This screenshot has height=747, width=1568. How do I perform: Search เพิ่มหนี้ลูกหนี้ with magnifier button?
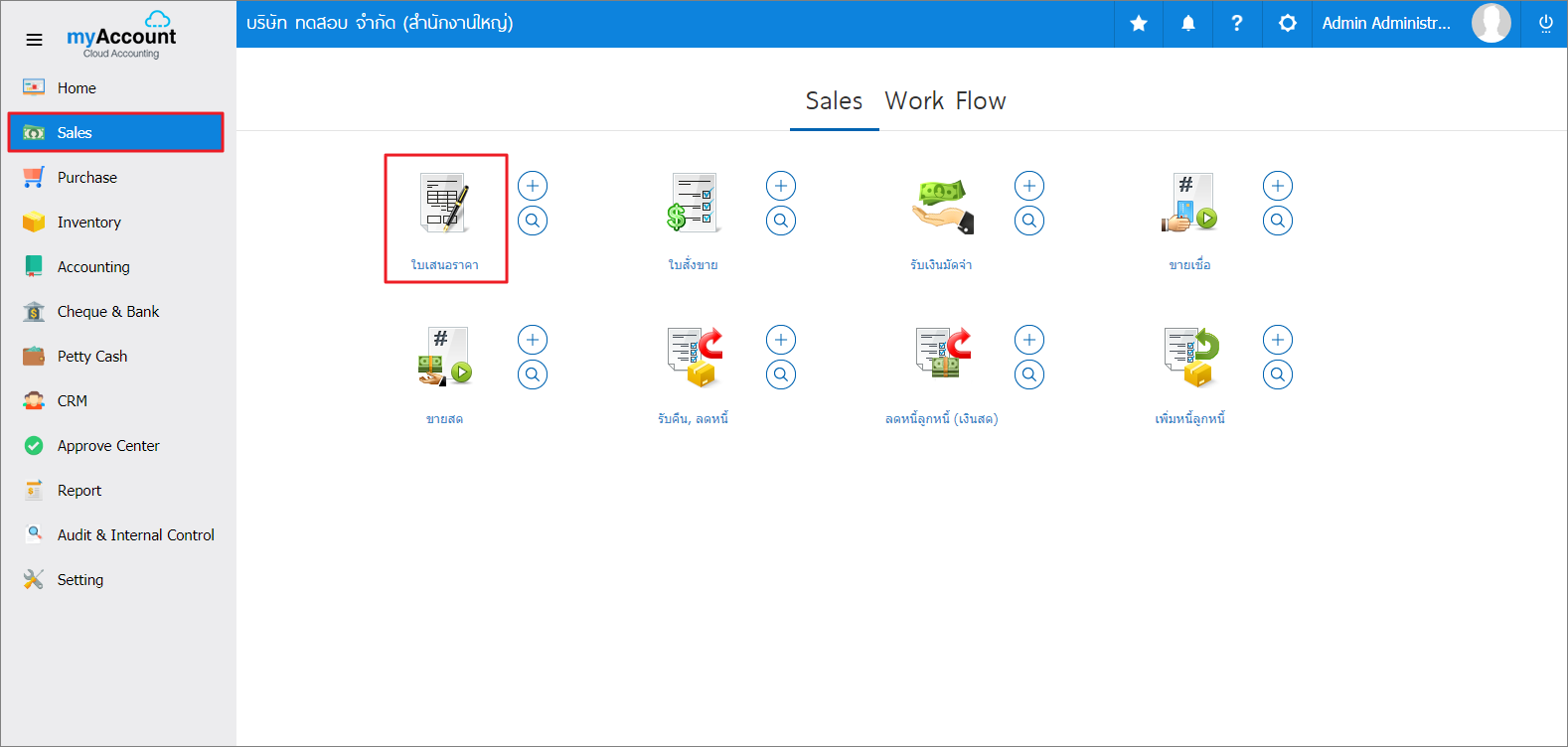coord(1278,374)
